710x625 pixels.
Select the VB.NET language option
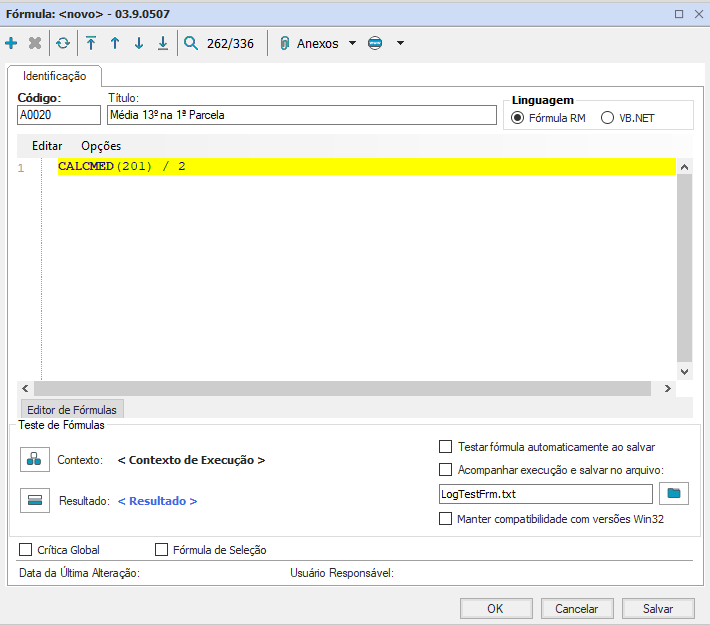click(607, 118)
